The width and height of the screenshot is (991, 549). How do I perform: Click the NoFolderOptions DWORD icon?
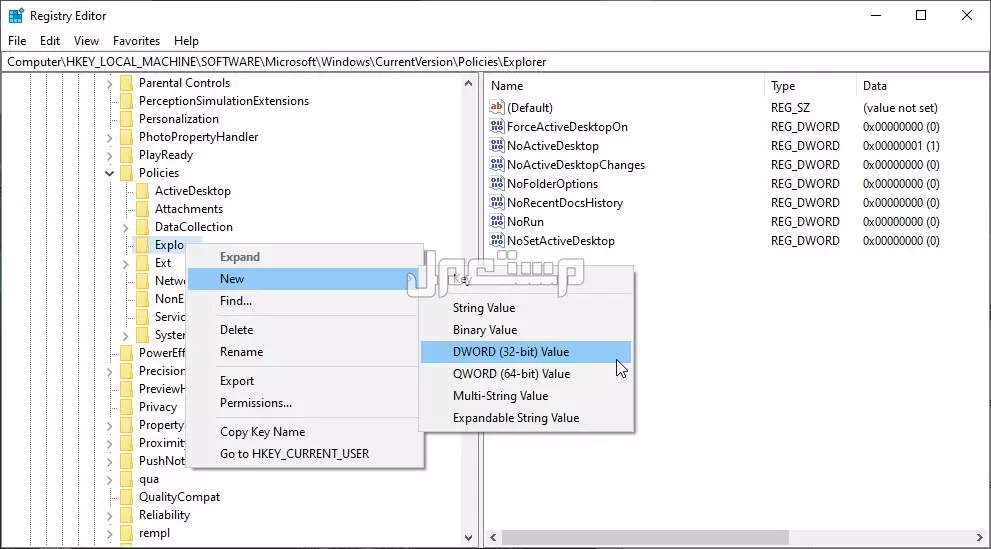pos(497,183)
